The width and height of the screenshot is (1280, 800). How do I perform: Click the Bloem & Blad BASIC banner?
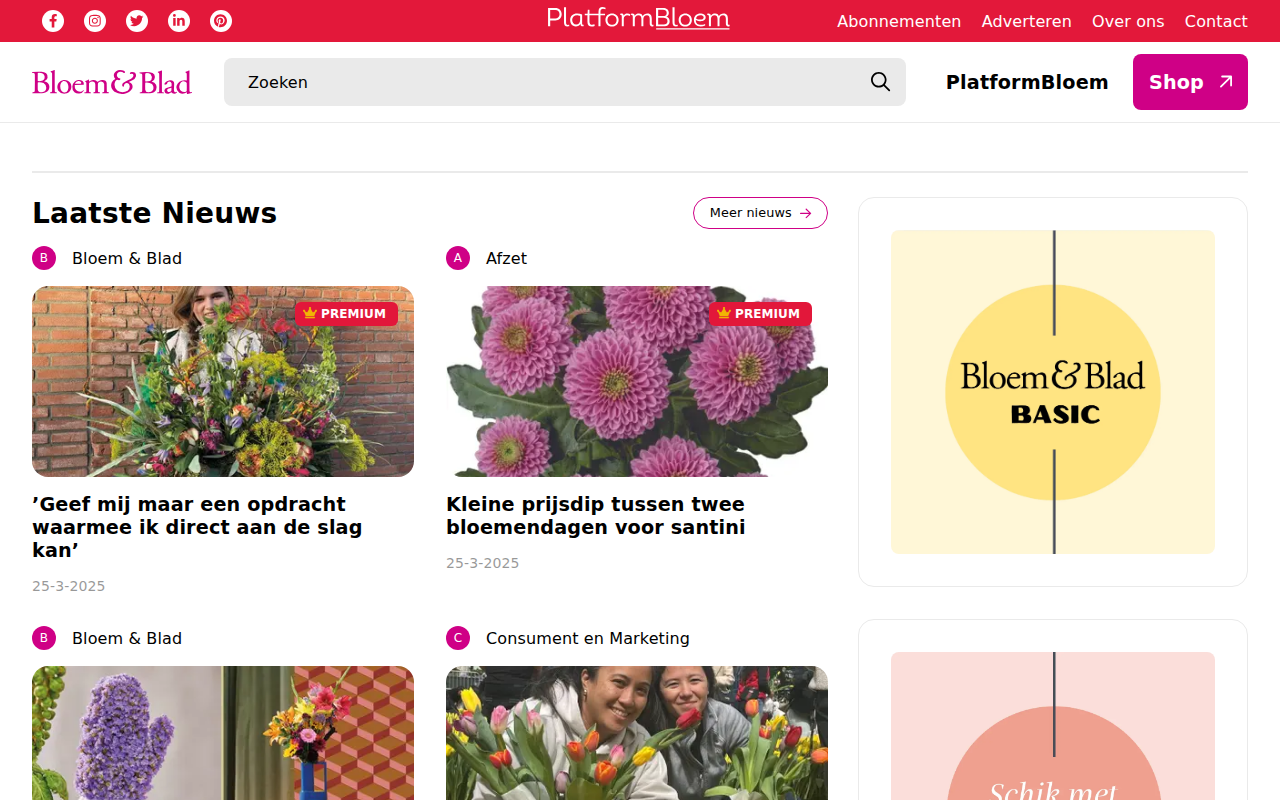coord(1053,392)
